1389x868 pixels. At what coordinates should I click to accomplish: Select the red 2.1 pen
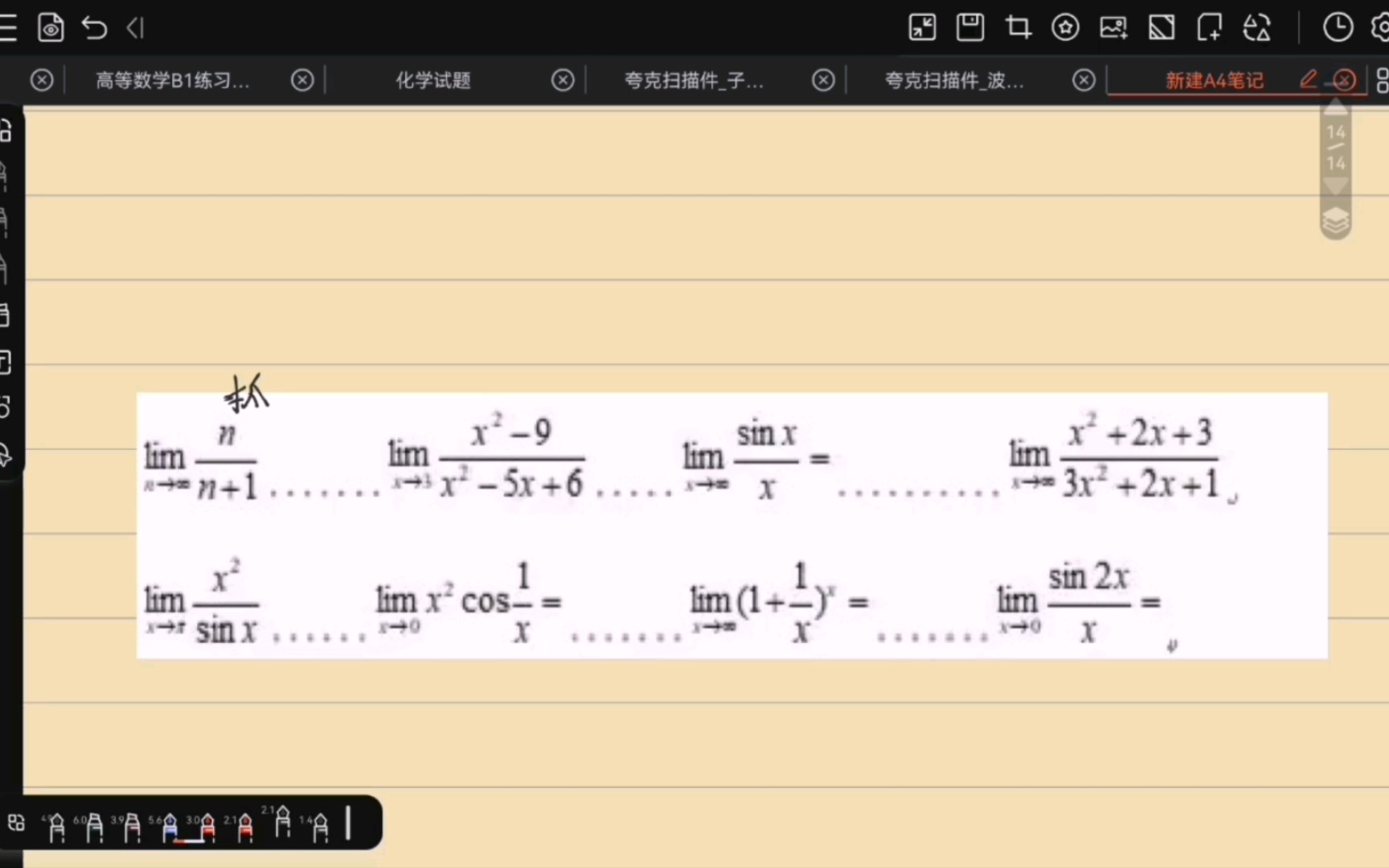pyautogui.click(x=245, y=826)
